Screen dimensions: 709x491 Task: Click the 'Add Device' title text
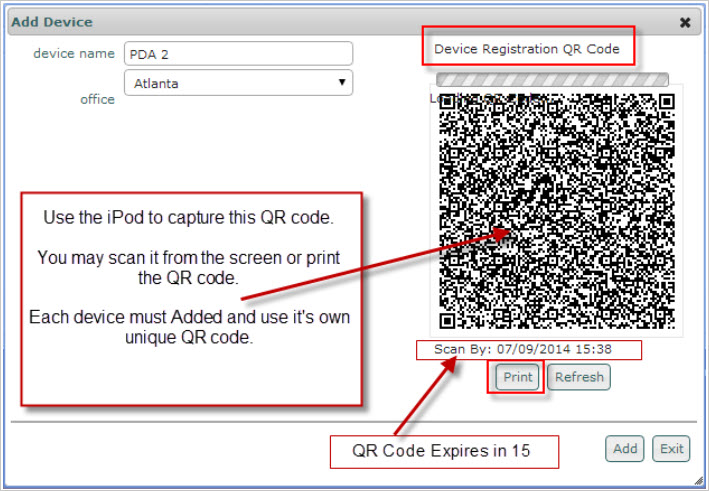point(52,22)
